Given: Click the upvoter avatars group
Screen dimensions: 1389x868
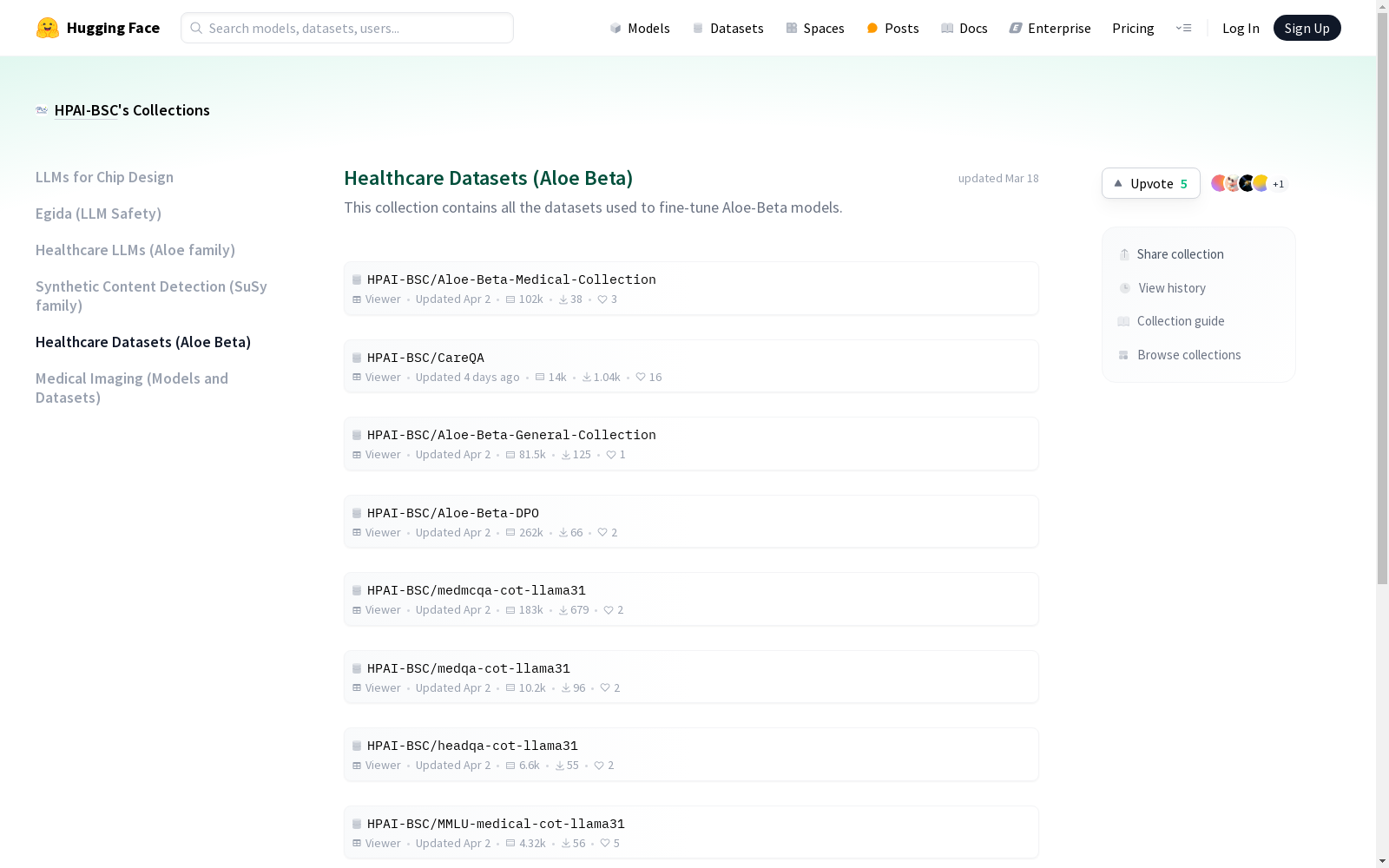Looking at the screenshot, I should pyautogui.click(x=1241, y=183).
